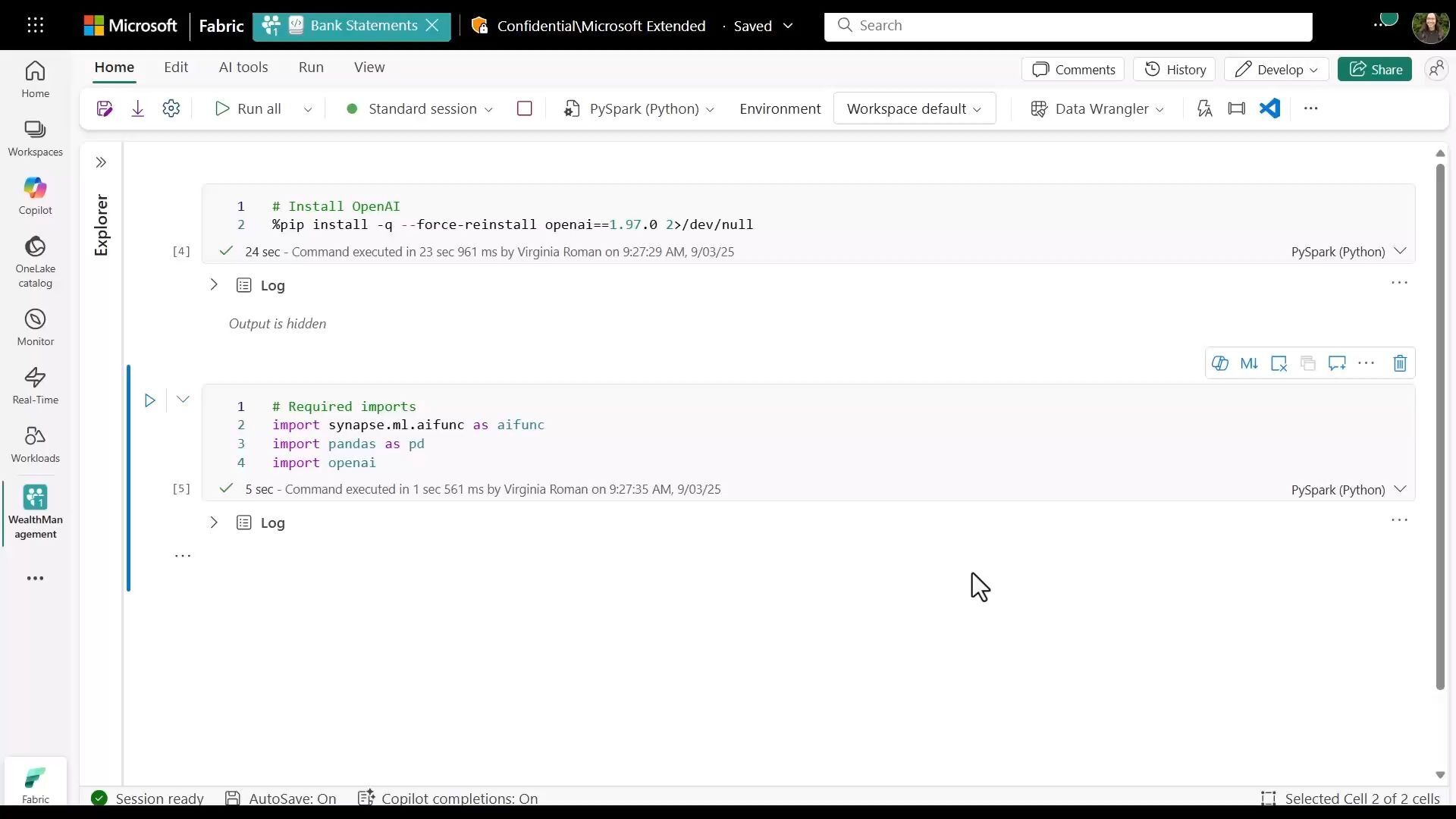Open the AI tools tab
The image size is (1456, 819).
pyautogui.click(x=243, y=67)
